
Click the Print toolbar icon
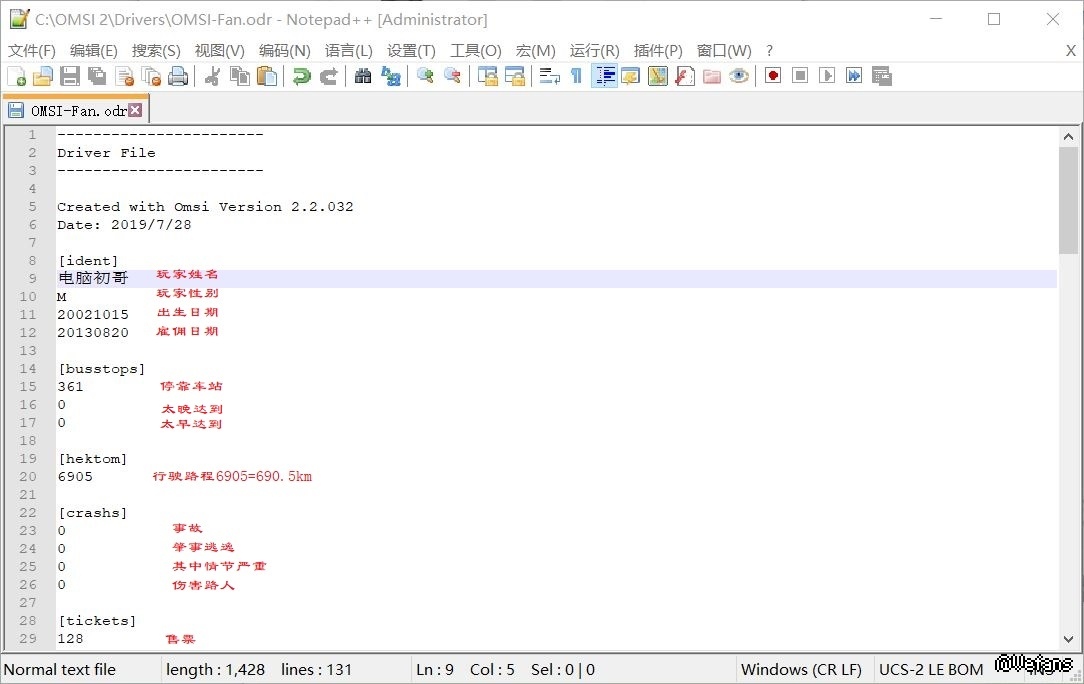178,76
